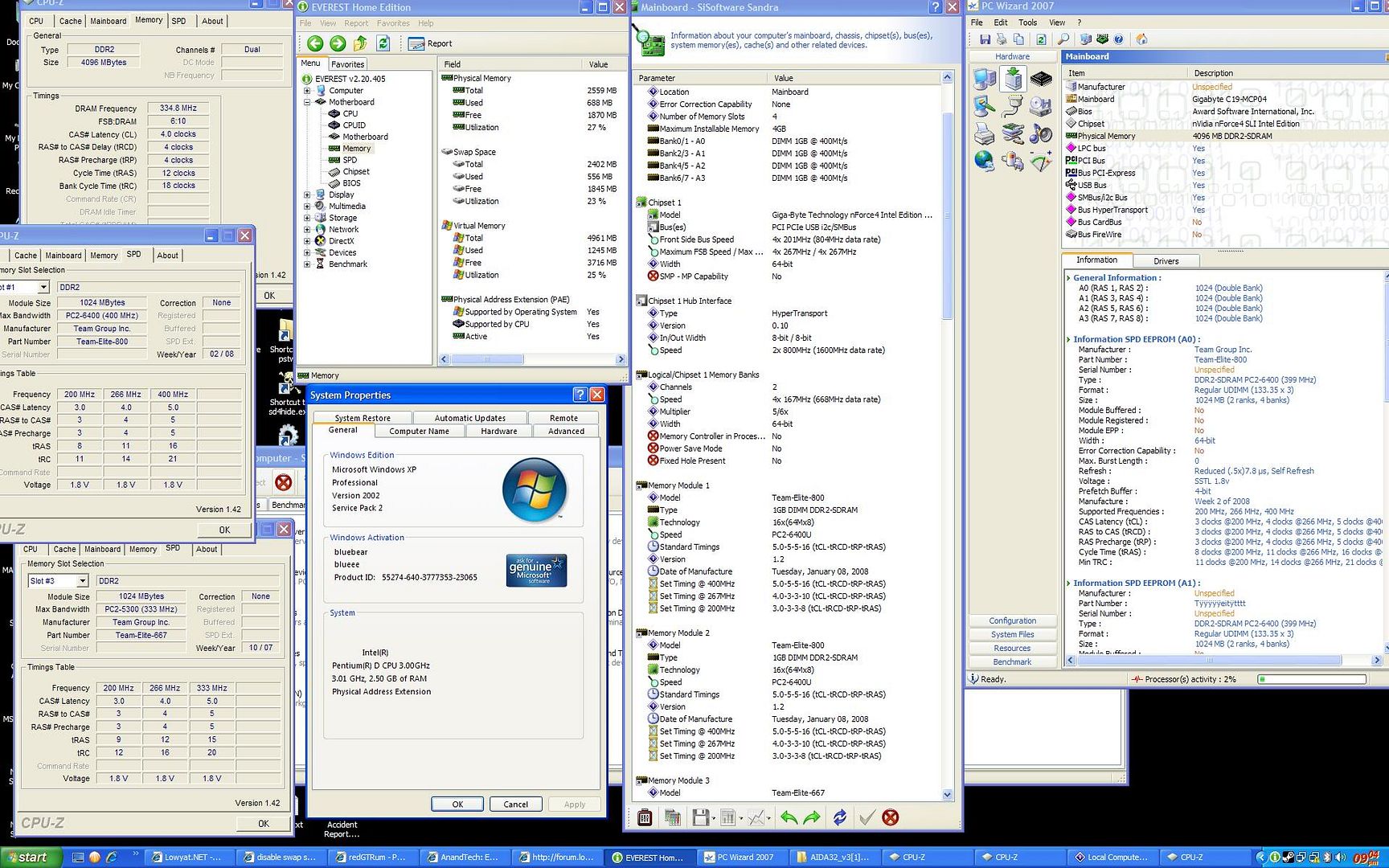Collapse the Motherboard node in EVEREST tree
The image size is (1389, 868).
(x=307, y=102)
